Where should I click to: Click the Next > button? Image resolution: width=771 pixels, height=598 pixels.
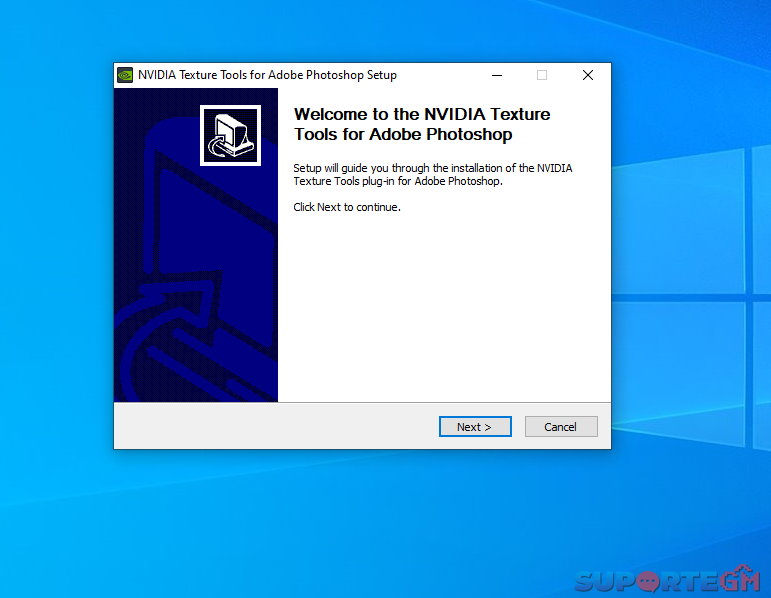475,426
